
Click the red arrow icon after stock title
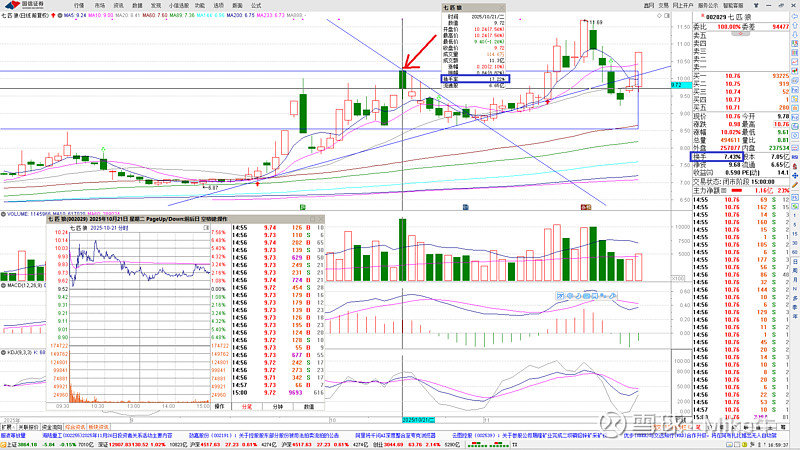(54, 16)
